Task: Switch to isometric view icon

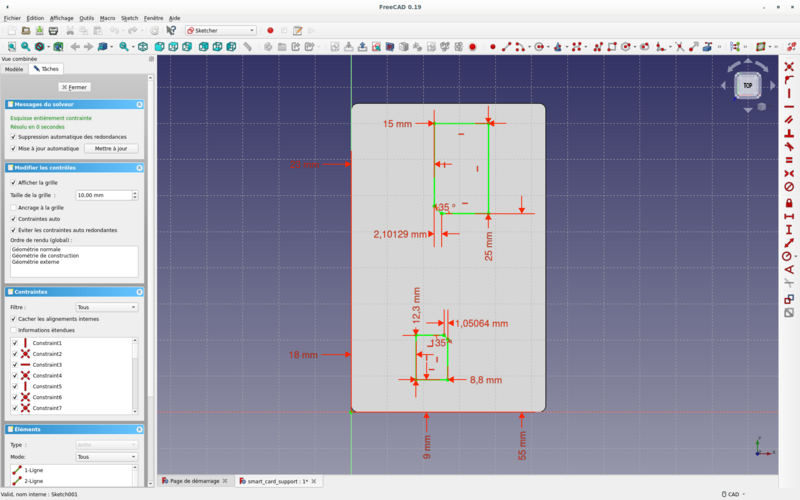Action: click(x=143, y=47)
